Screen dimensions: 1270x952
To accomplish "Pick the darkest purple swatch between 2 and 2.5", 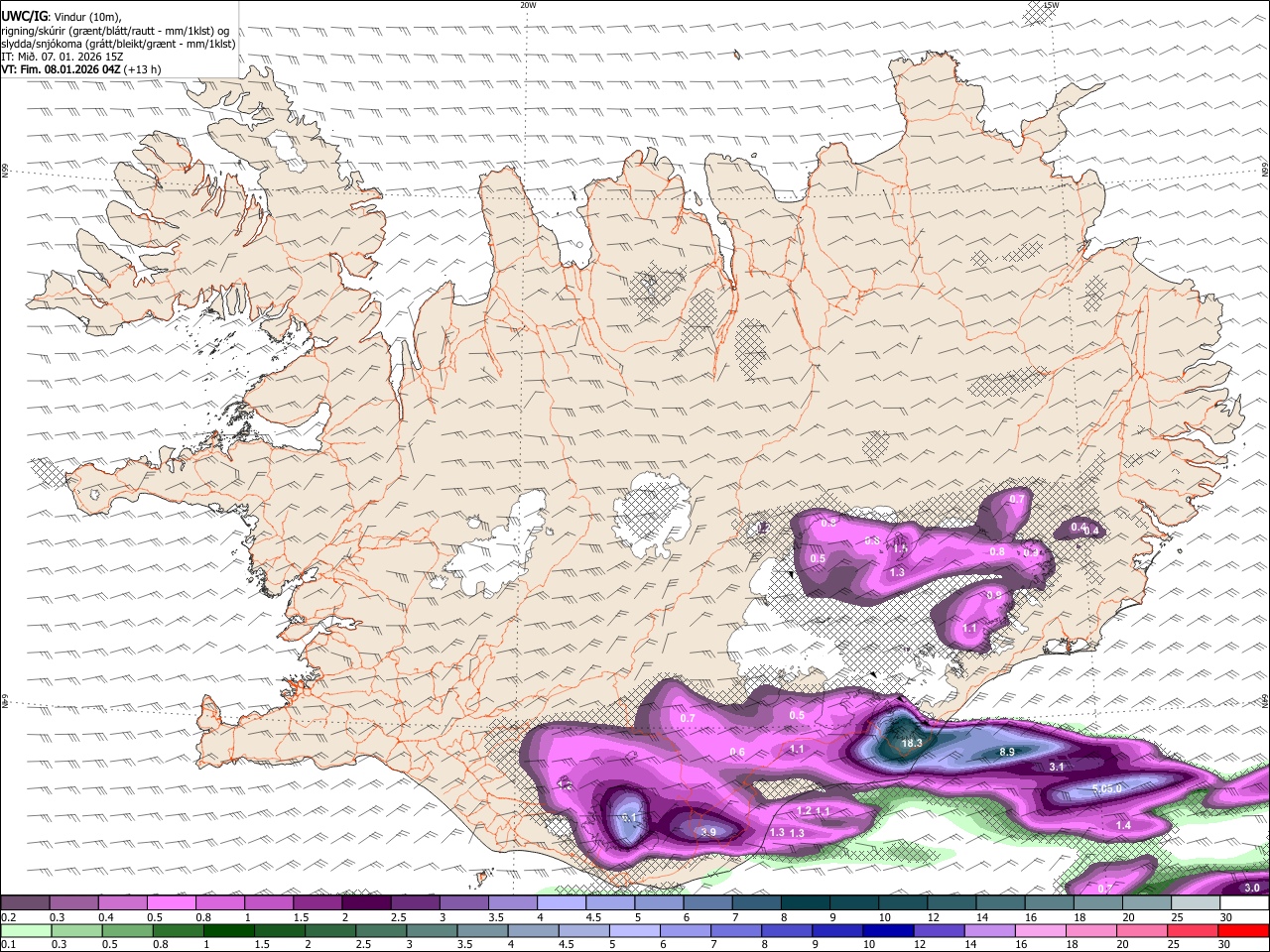I will [x=365, y=903].
